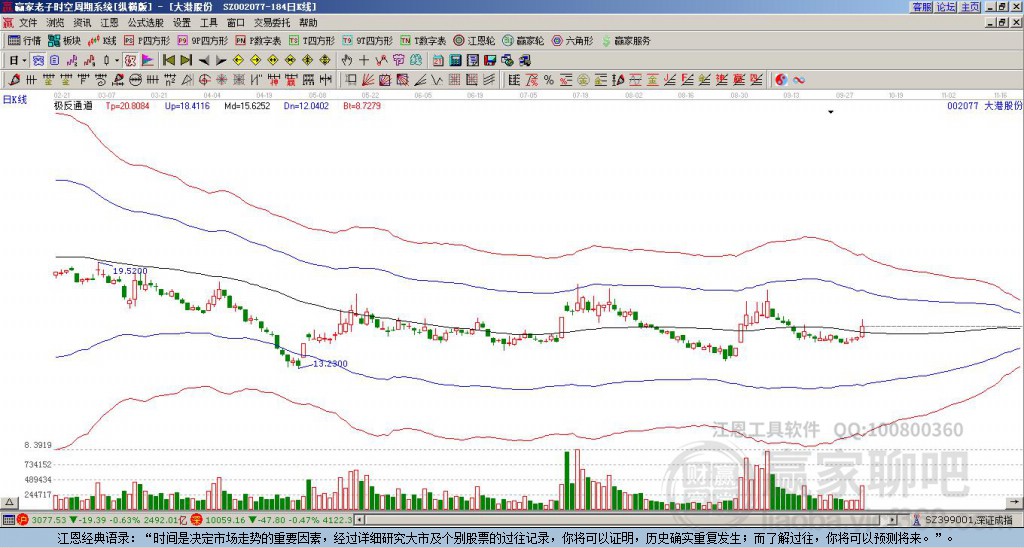Select the percent % tool
Image resolution: width=1024 pixels, height=548 pixels.
point(549,80)
